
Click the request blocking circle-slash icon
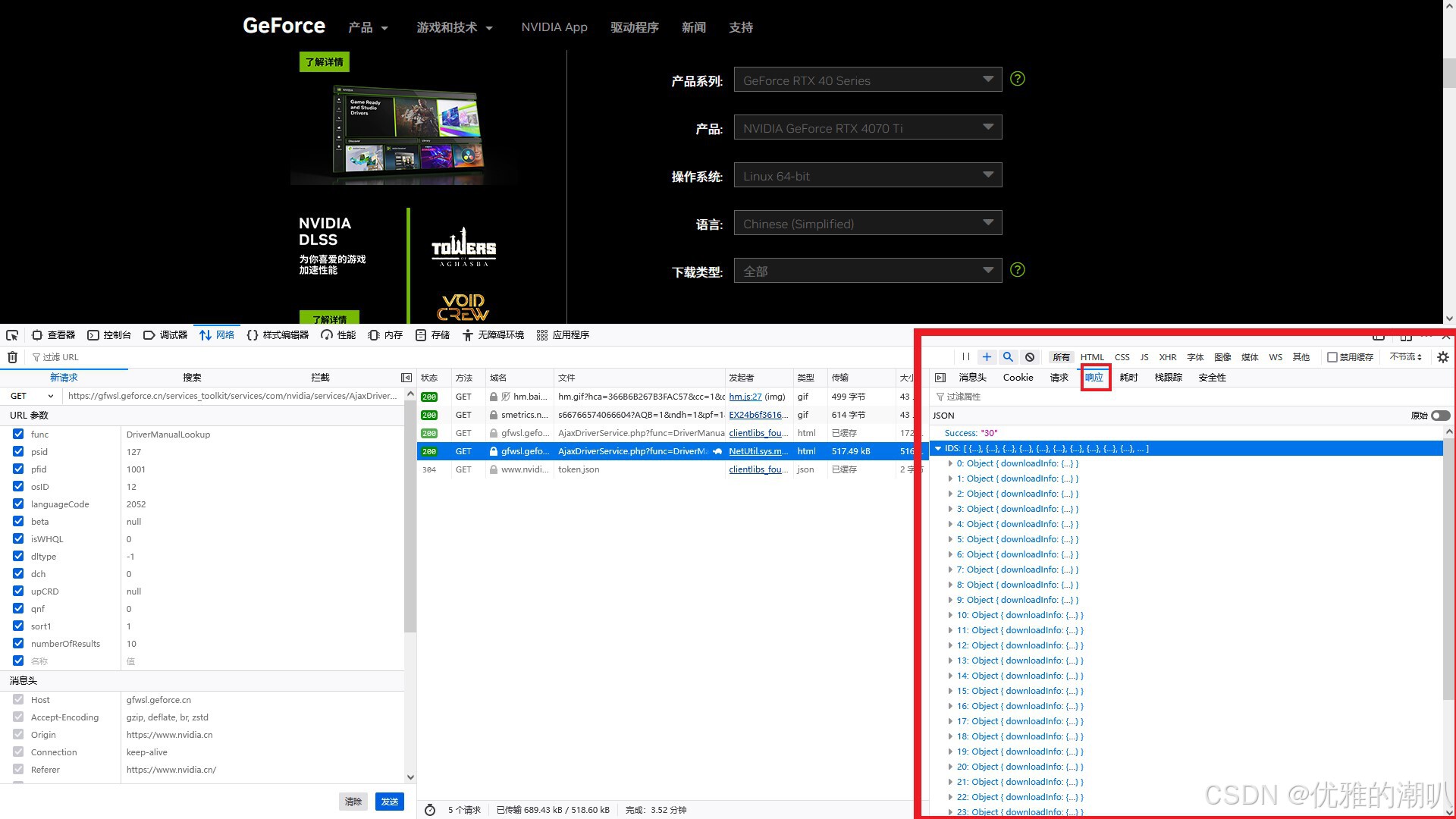1029,357
